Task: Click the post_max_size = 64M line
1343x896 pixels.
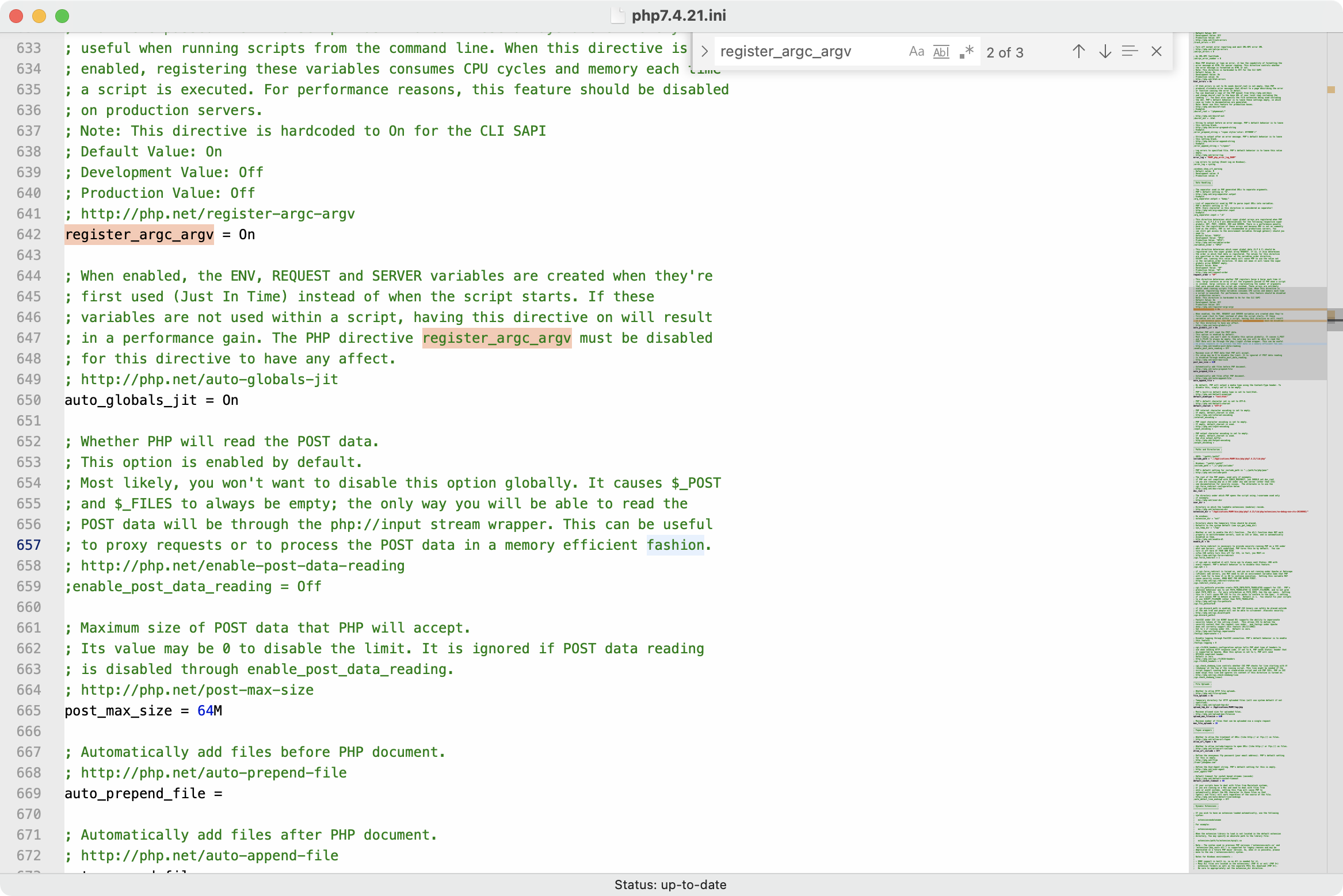Action: click(x=143, y=711)
